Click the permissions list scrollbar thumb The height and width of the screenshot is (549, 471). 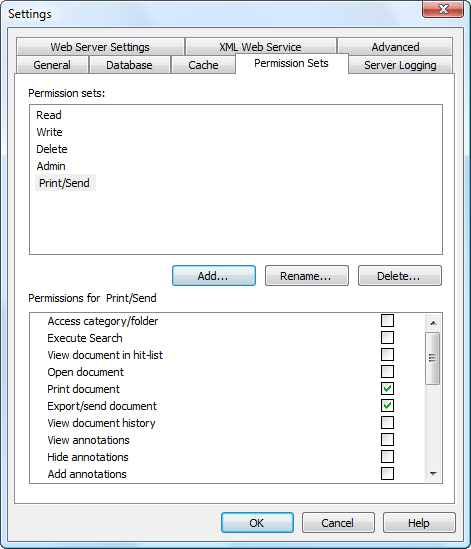pyautogui.click(x=433, y=358)
